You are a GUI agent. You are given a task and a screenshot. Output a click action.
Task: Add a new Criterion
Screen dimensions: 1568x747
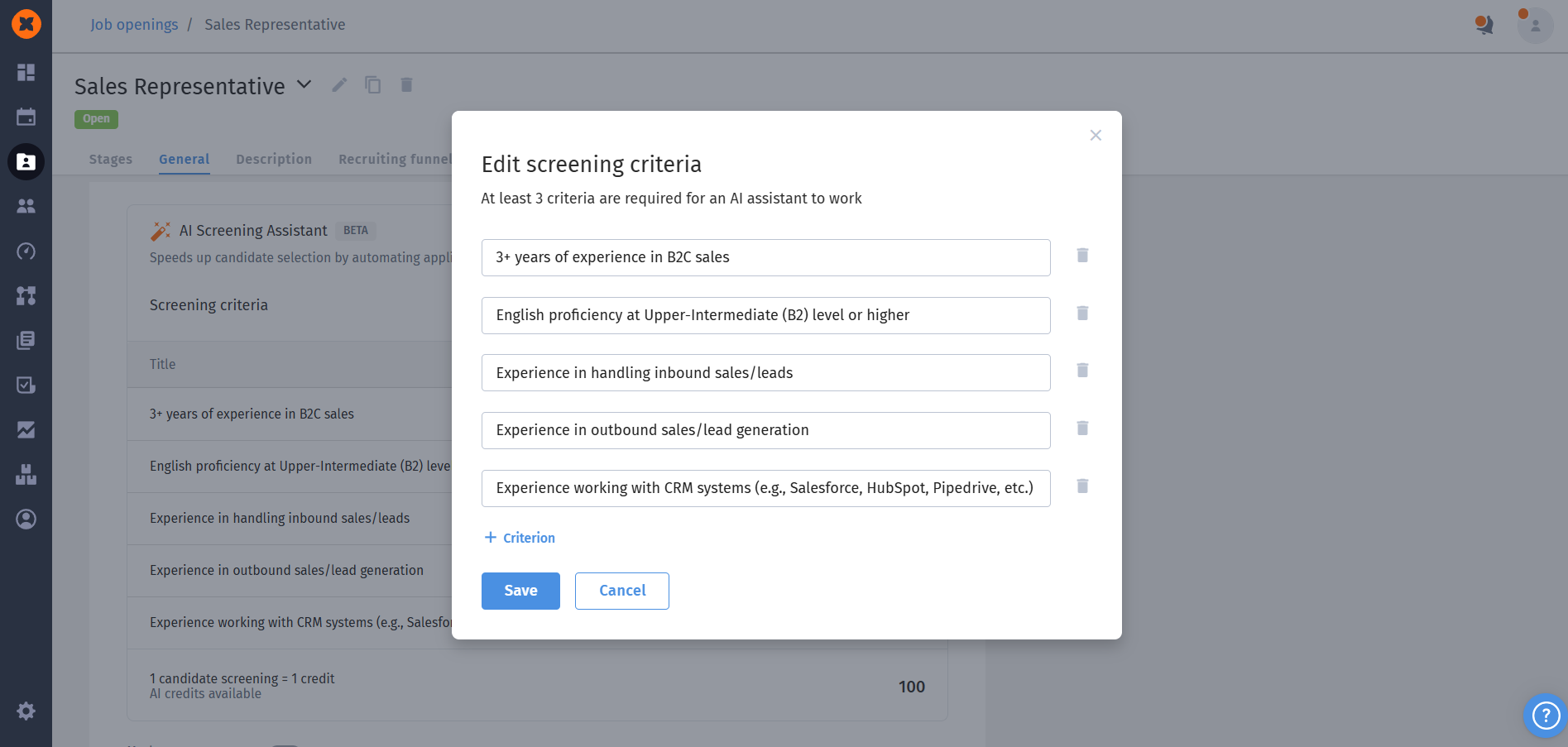(x=520, y=538)
